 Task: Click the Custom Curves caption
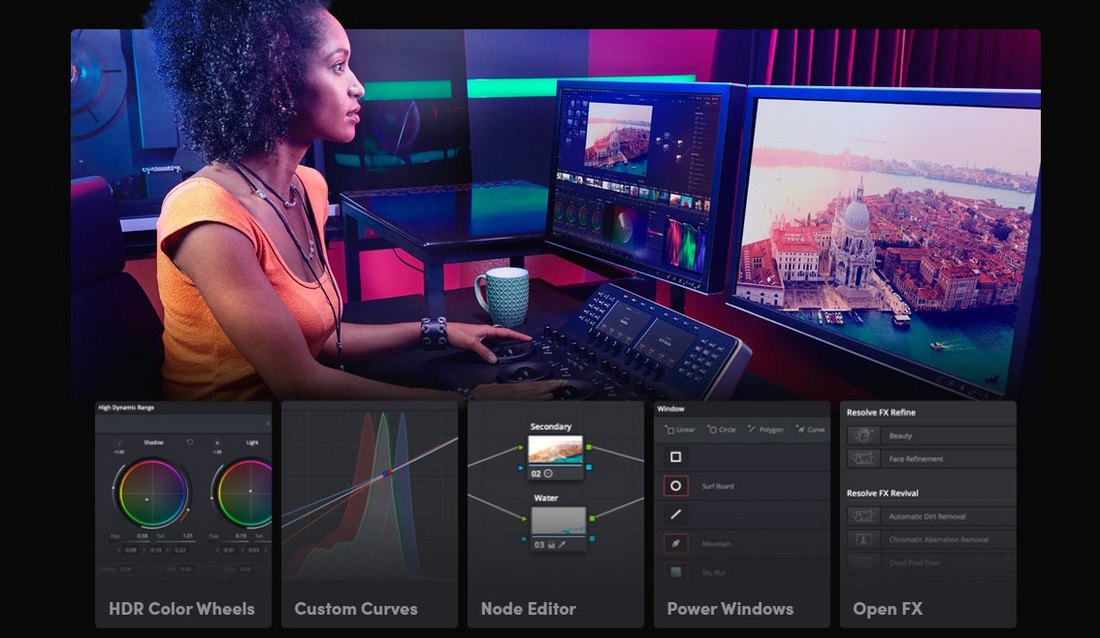[x=356, y=609]
